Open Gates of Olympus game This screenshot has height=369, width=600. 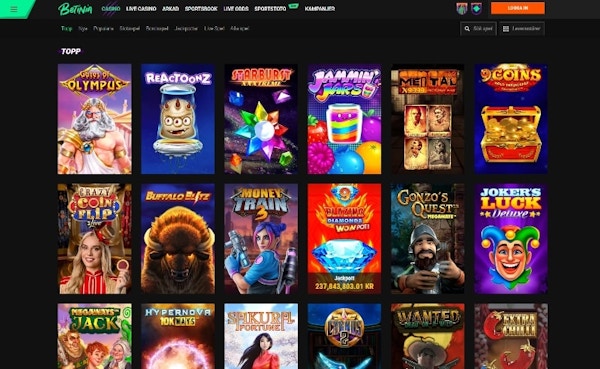point(95,119)
